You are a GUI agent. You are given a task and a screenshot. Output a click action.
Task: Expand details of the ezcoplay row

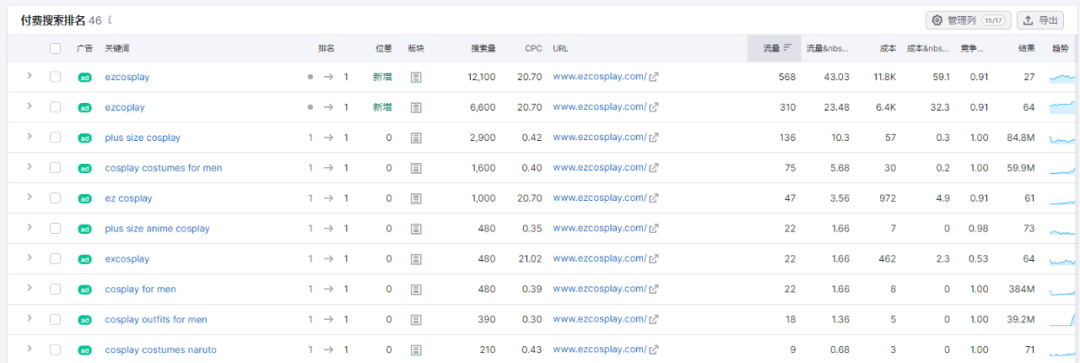(x=29, y=106)
